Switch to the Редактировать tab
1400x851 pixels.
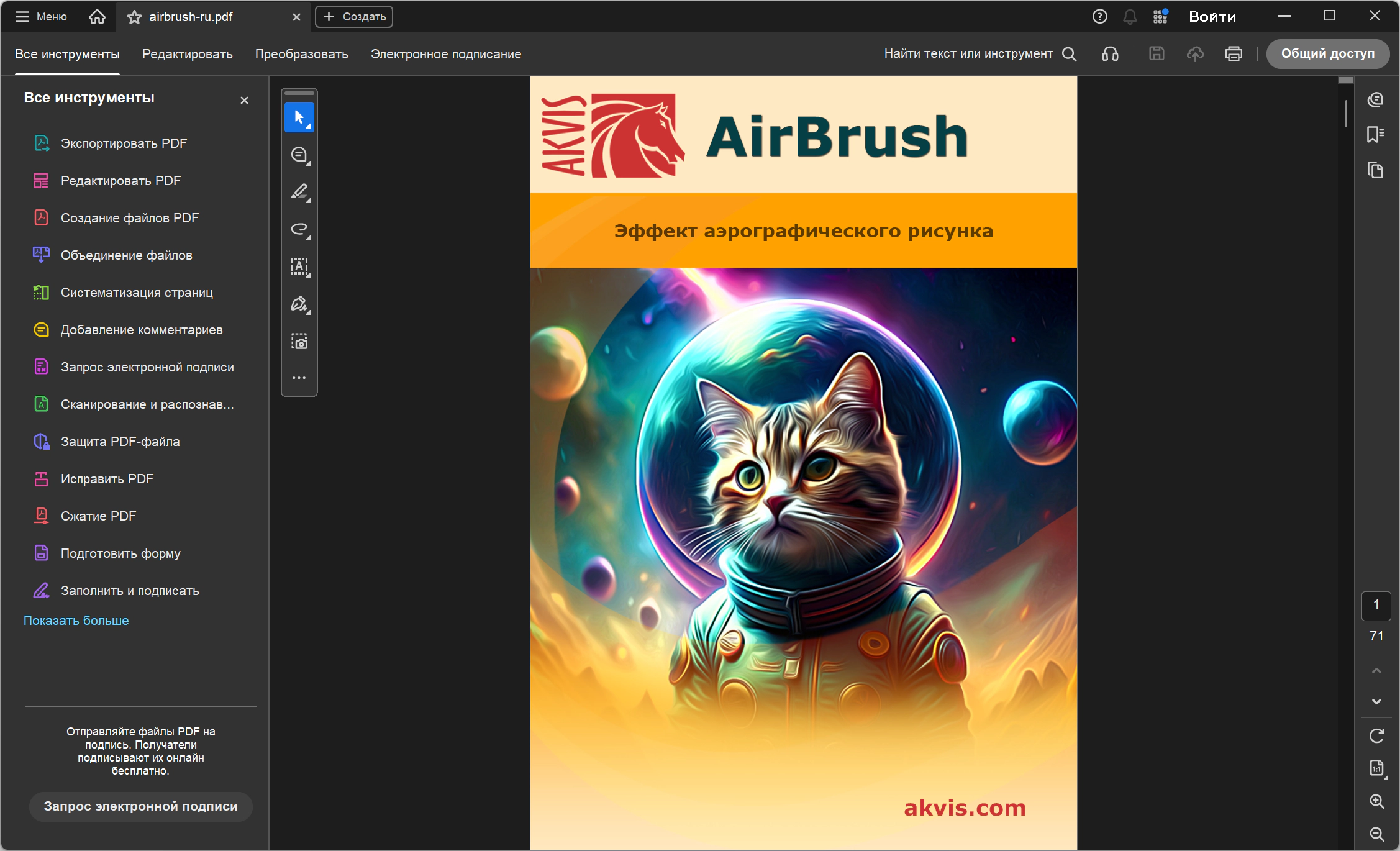[x=188, y=54]
